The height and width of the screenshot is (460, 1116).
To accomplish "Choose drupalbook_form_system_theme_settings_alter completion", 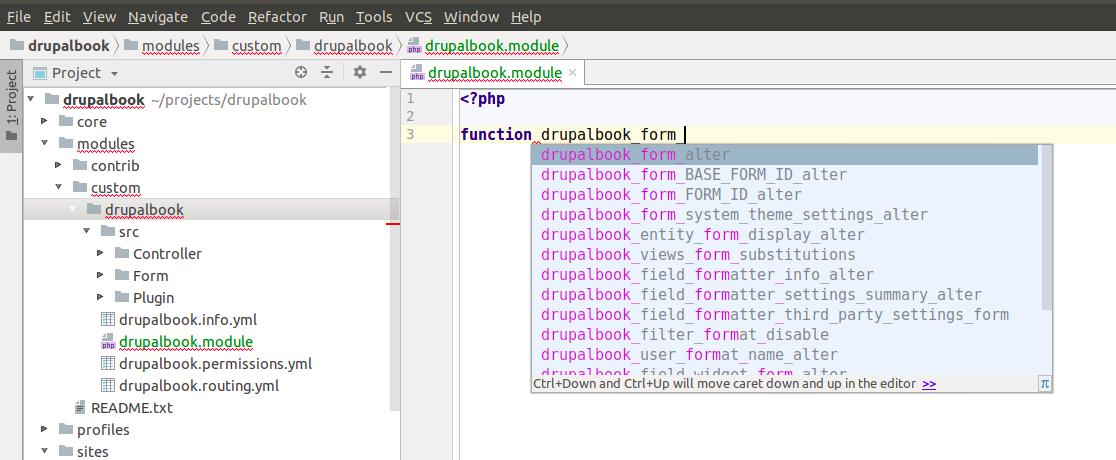I will coord(784,214).
